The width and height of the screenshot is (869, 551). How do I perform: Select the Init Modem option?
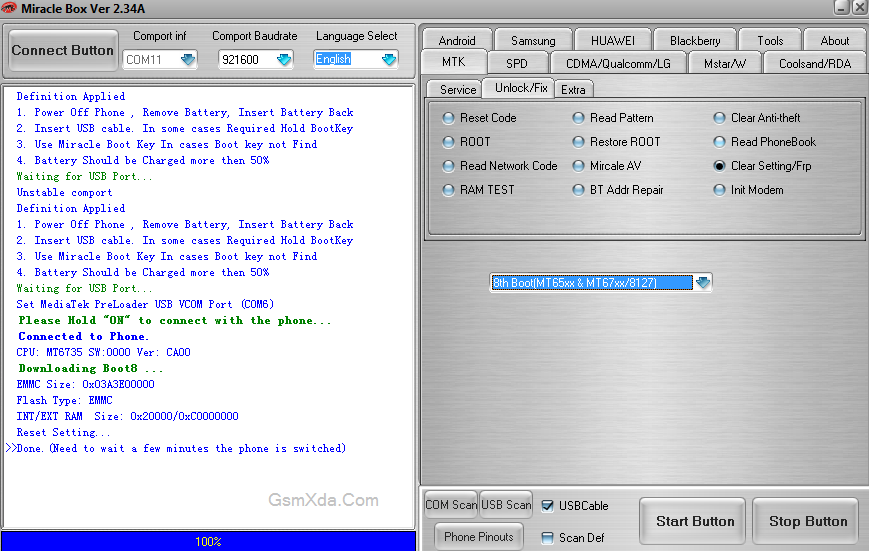pos(719,190)
